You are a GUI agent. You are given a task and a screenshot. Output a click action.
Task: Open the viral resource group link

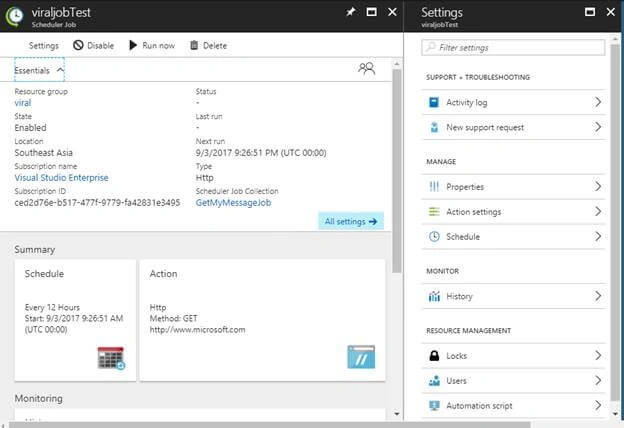[23, 103]
